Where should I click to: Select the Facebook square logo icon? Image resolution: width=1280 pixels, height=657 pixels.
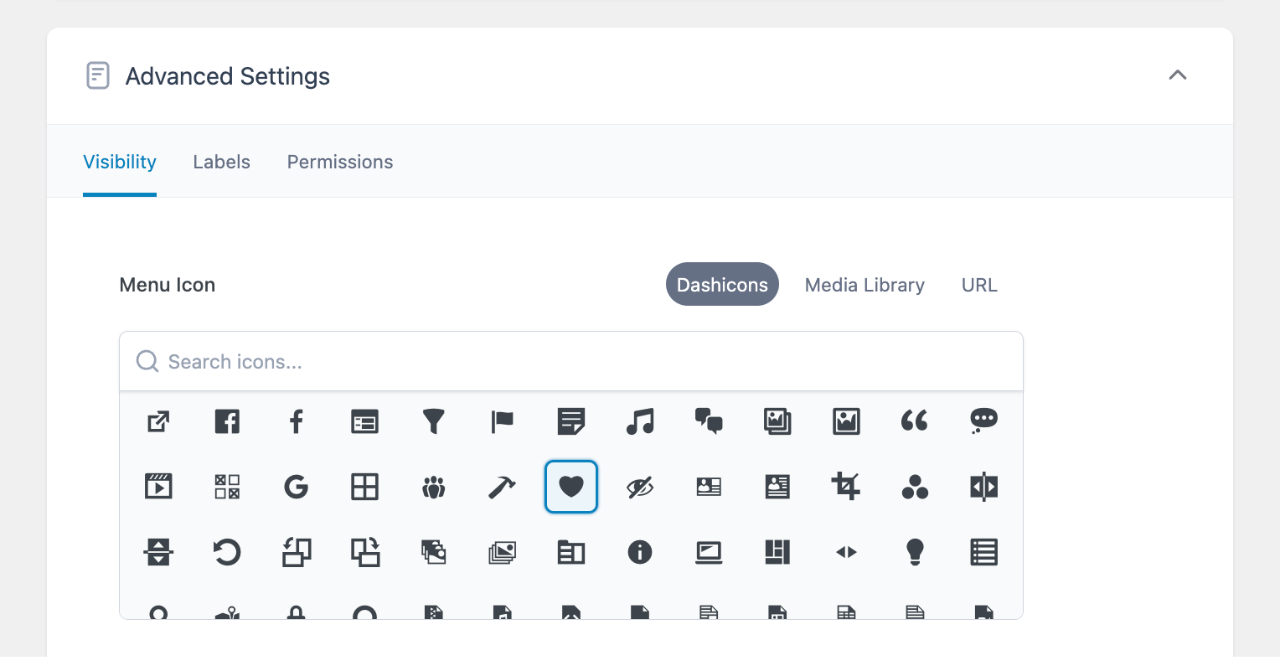(x=227, y=422)
